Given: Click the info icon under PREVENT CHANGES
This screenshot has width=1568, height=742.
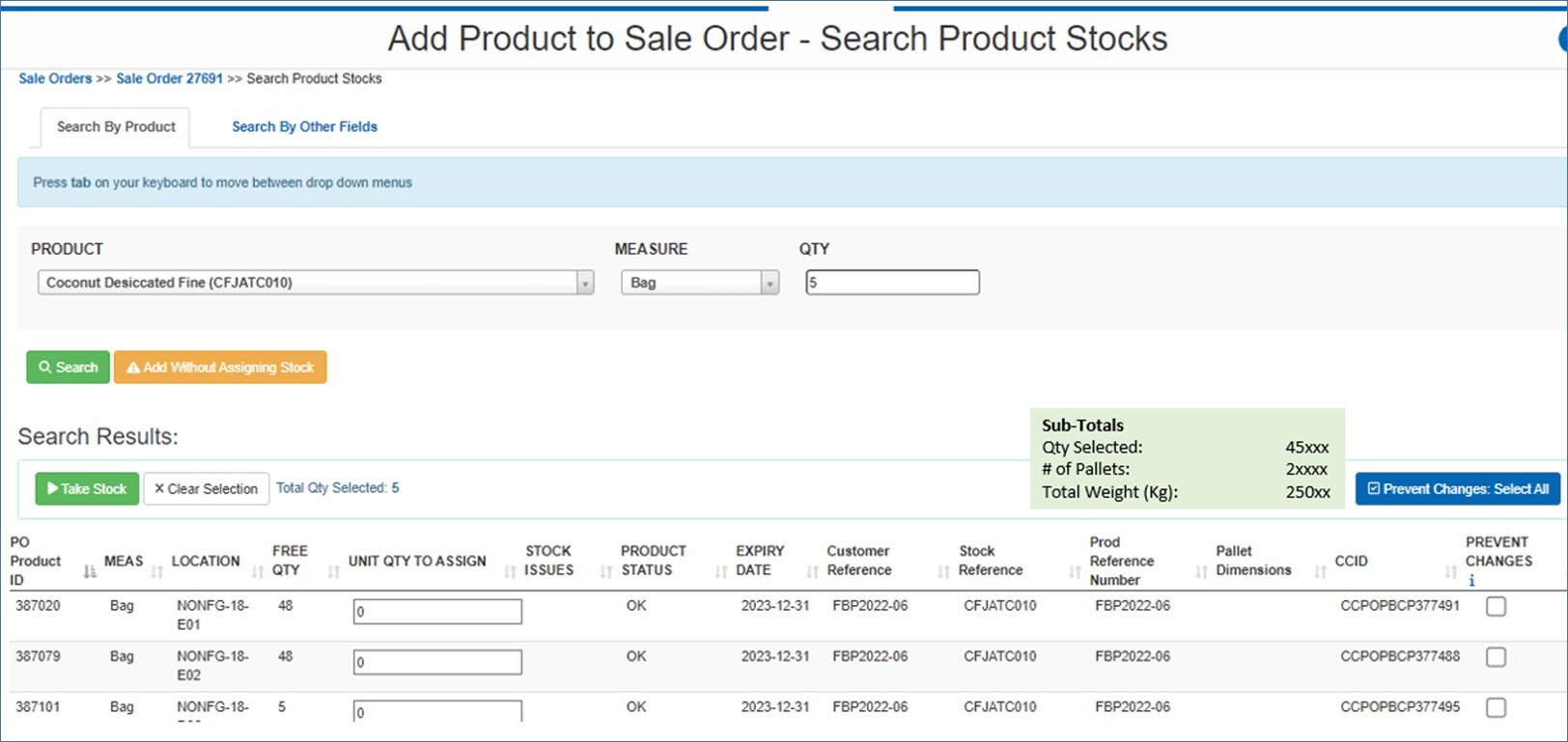Looking at the screenshot, I should click(x=1471, y=581).
